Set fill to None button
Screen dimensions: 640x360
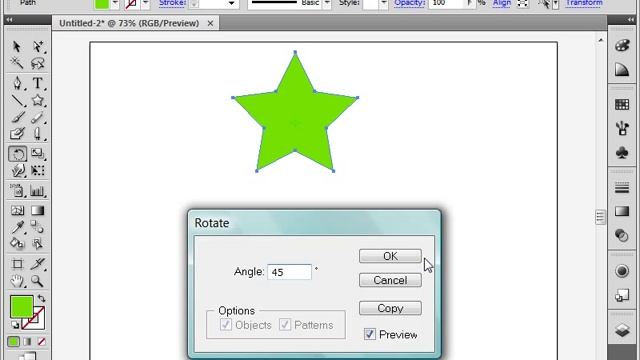(x=41, y=342)
